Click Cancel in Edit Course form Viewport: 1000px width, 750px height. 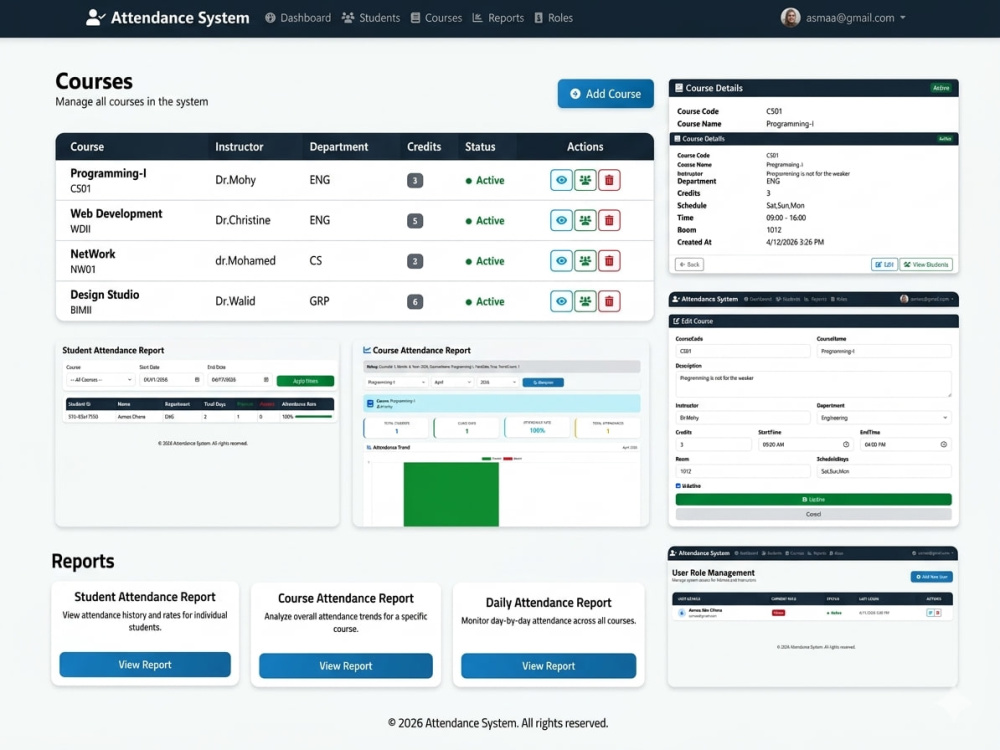[x=813, y=514]
